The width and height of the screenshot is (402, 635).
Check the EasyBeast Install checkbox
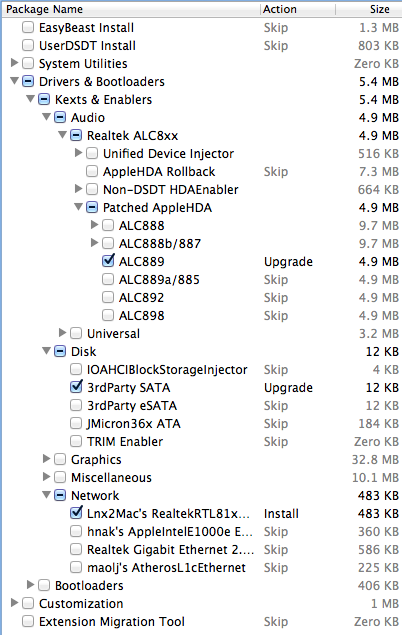coord(28,28)
